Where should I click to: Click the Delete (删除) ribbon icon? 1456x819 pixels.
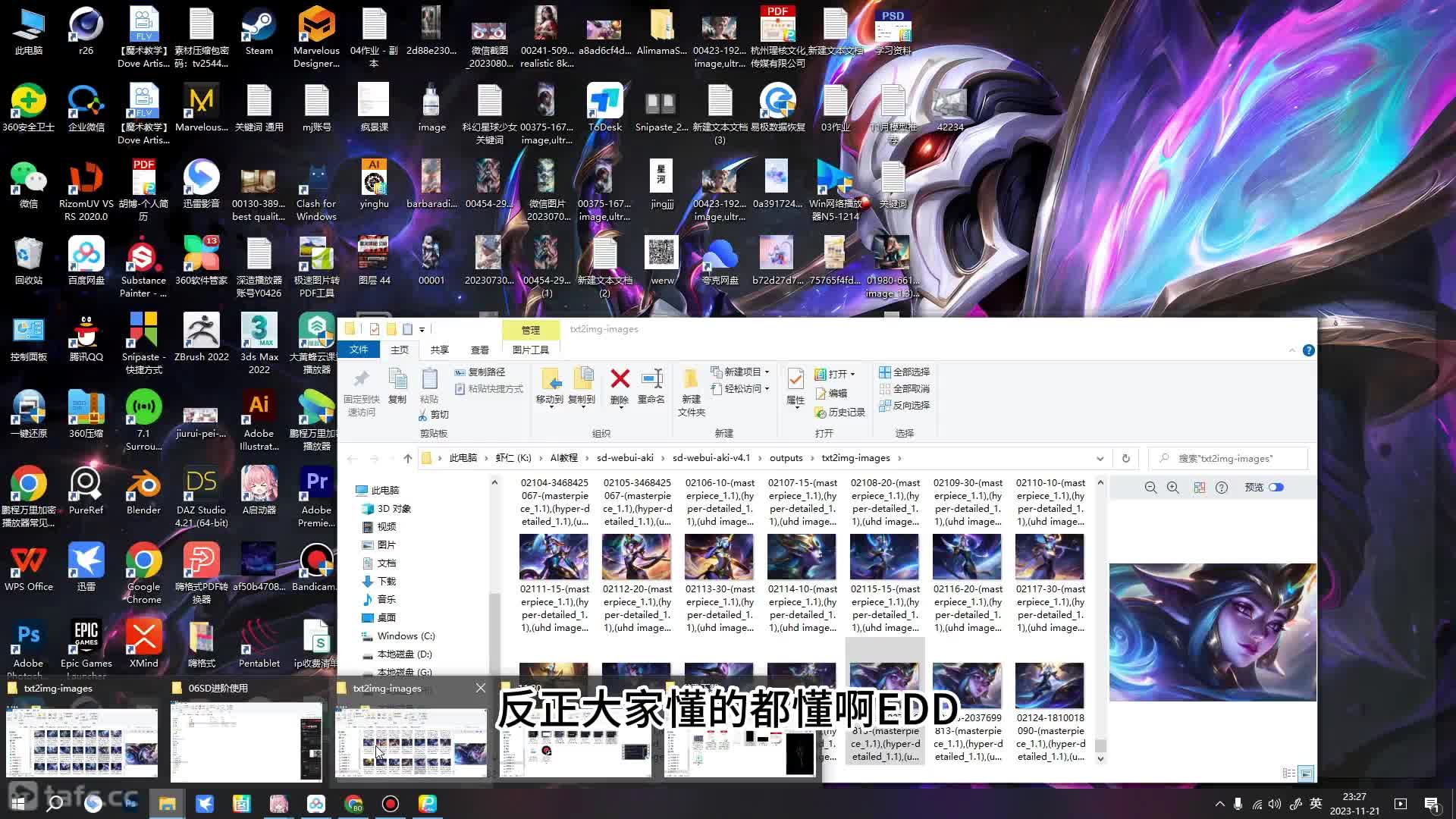click(620, 387)
